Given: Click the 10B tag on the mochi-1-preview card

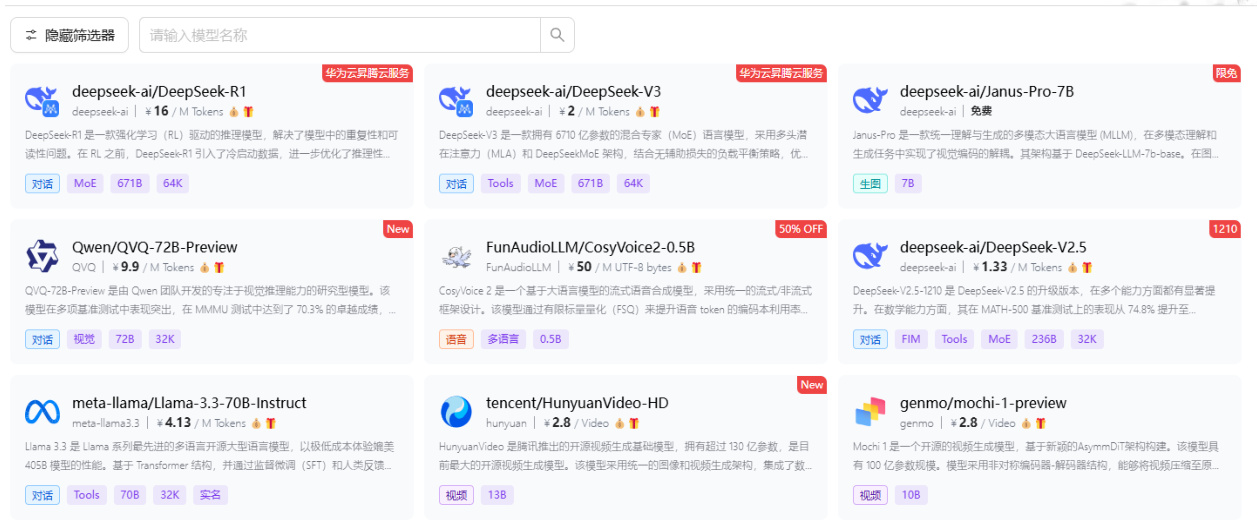Looking at the screenshot, I should tap(911, 495).
